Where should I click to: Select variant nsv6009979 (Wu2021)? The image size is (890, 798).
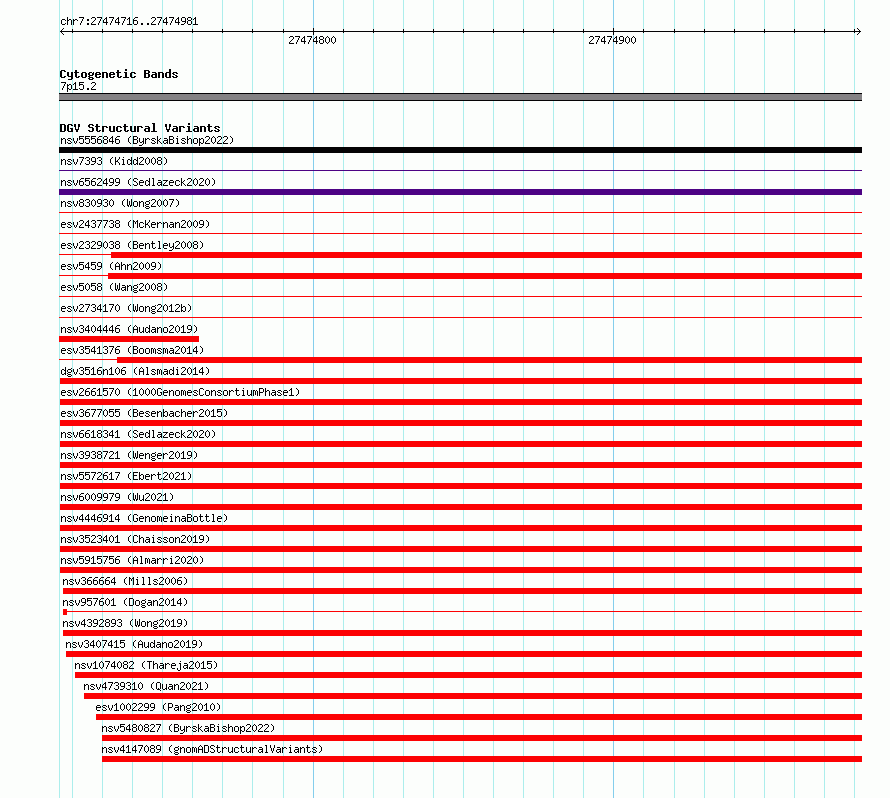point(117,497)
